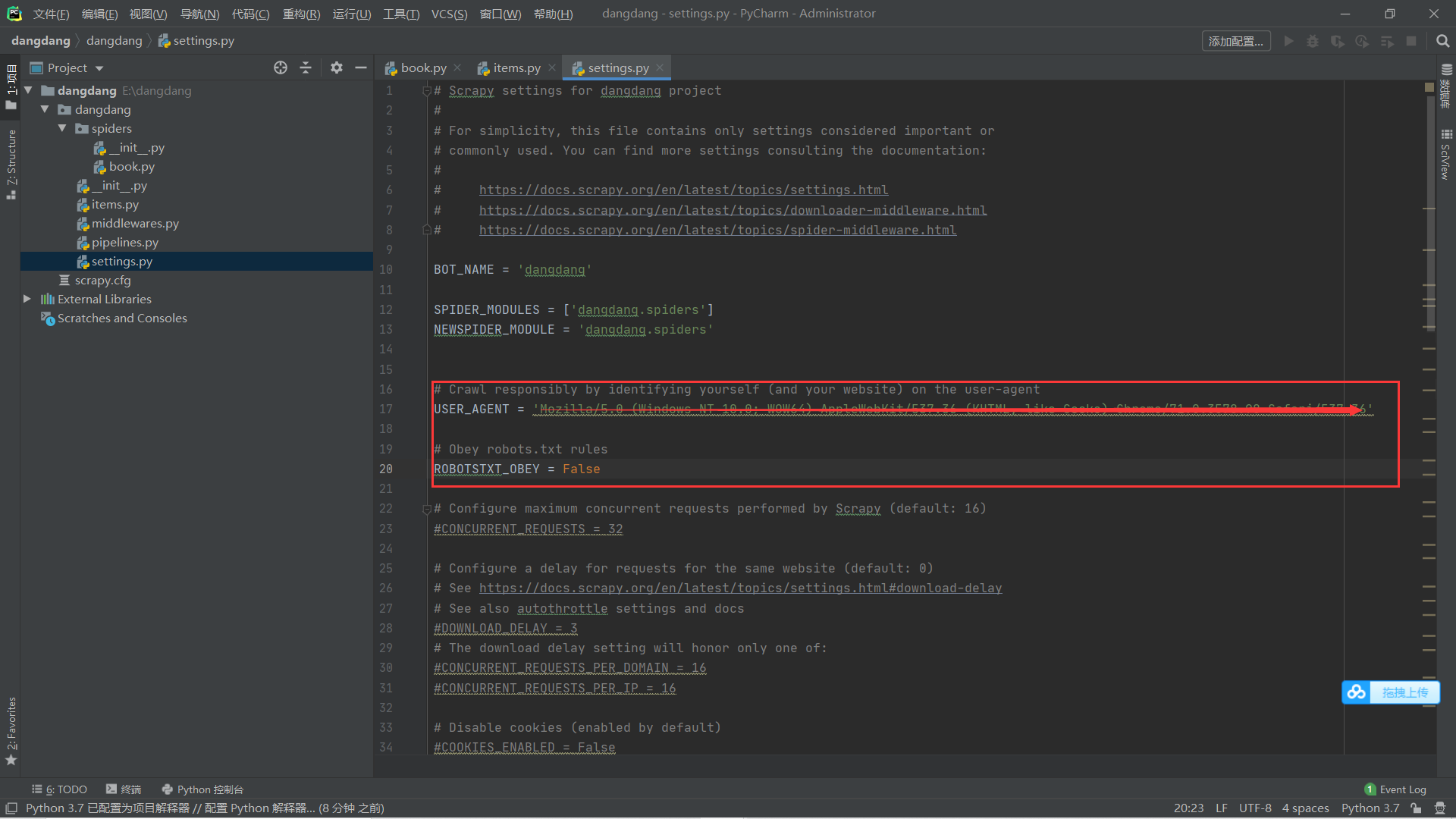Screen dimensions: 1456x819
Task: Click the Debug bug icon in toolbar
Action: coord(1313,41)
